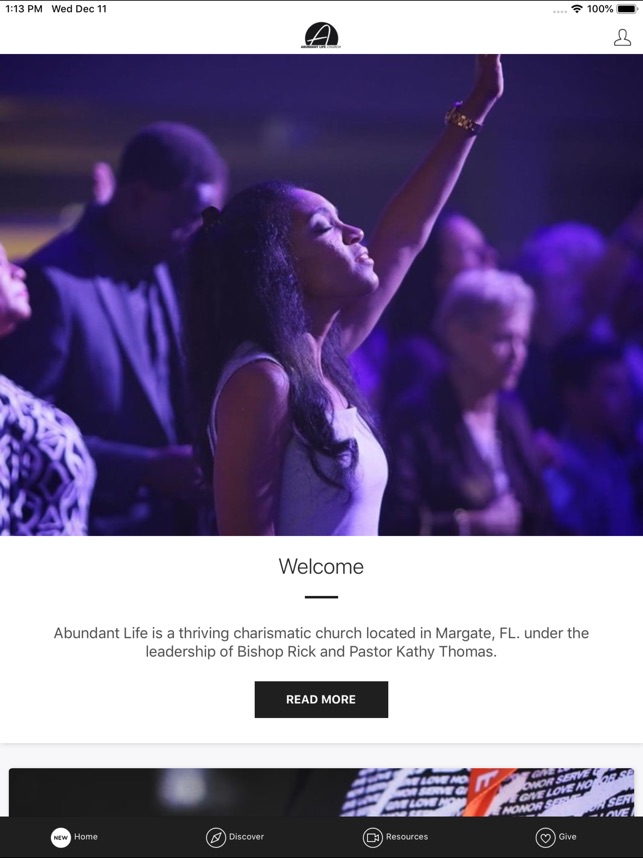The height and width of the screenshot is (858, 643).
Task: Open the user profile icon
Action: point(622,37)
